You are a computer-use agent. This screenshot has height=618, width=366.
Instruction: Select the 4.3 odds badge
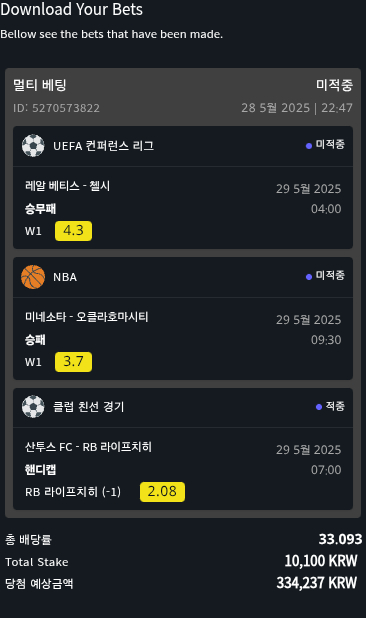[74, 231]
